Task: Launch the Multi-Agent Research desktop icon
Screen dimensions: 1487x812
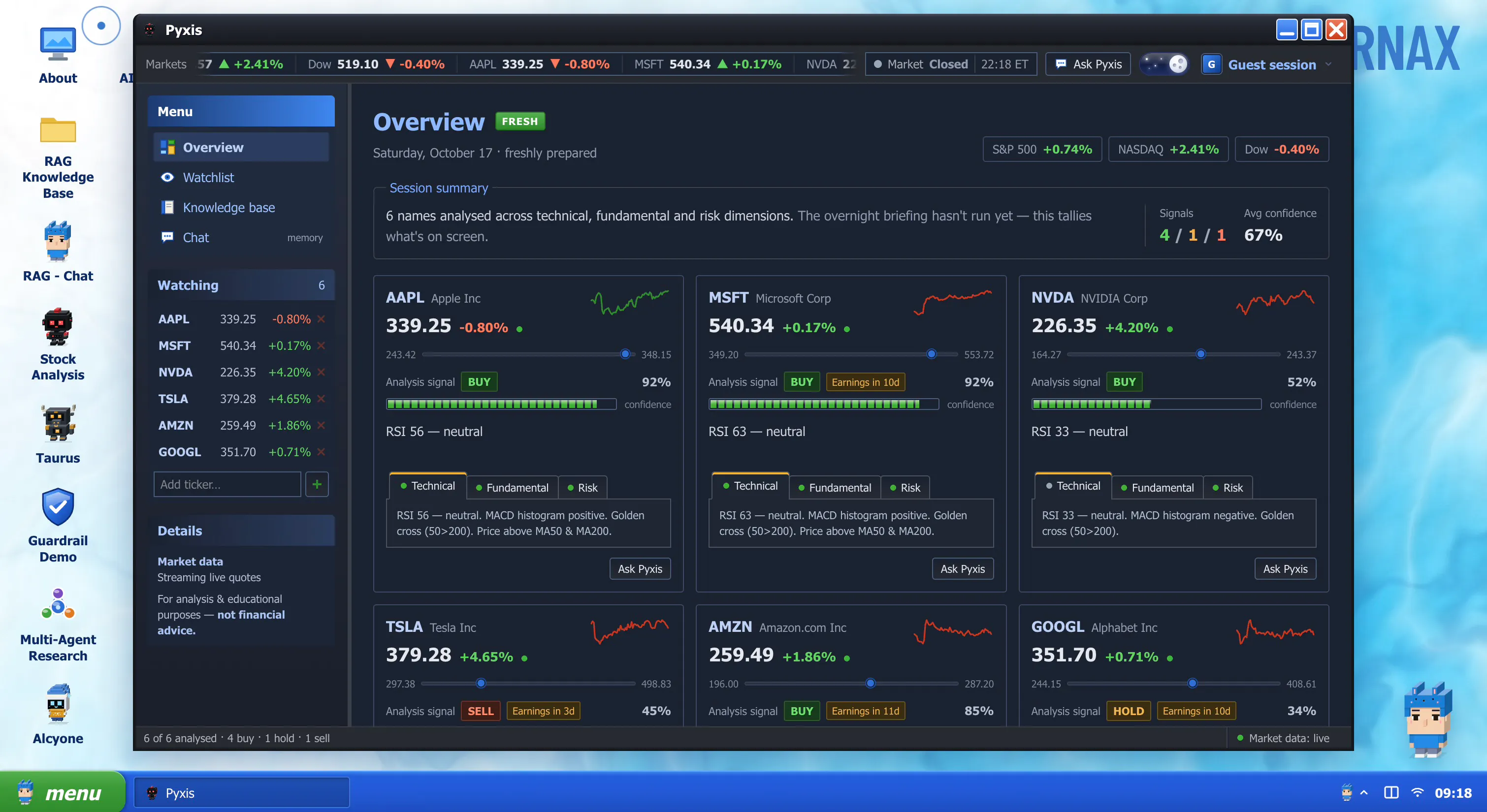Action: coord(58,625)
